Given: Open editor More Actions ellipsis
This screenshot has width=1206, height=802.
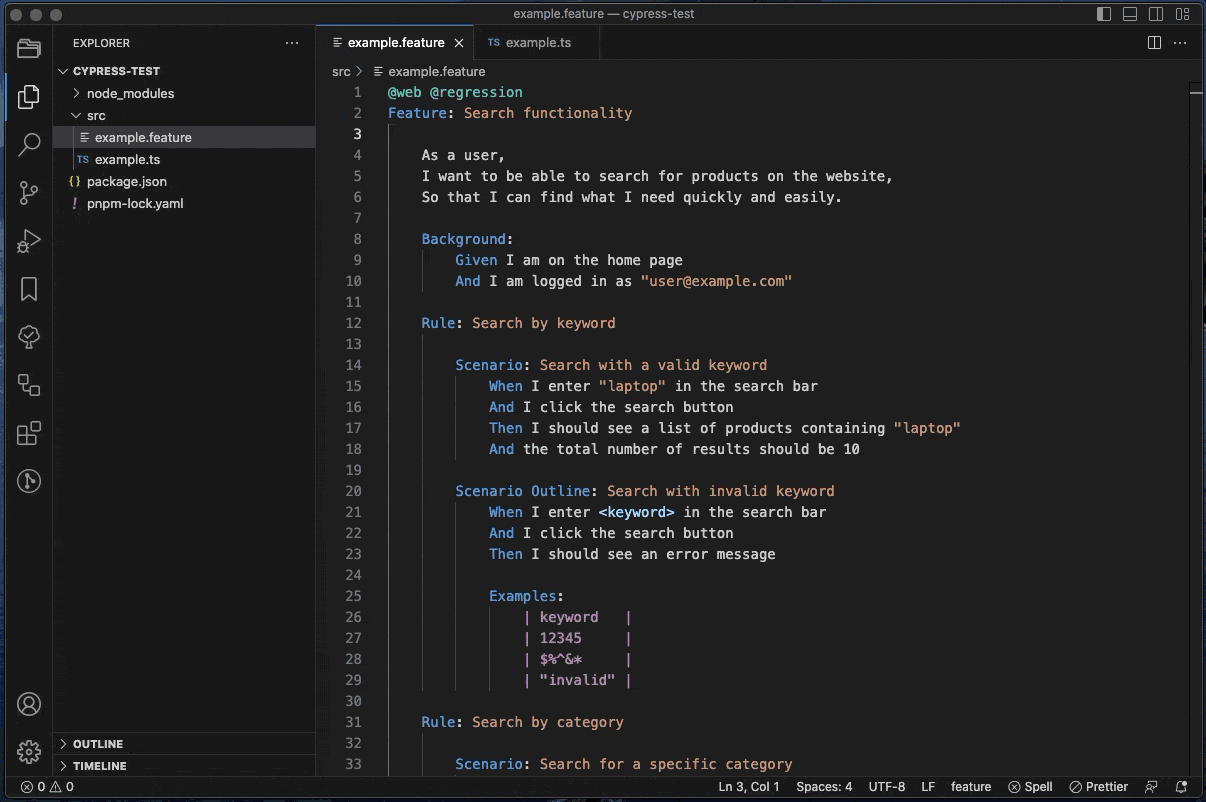Looking at the screenshot, I should [x=1181, y=43].
